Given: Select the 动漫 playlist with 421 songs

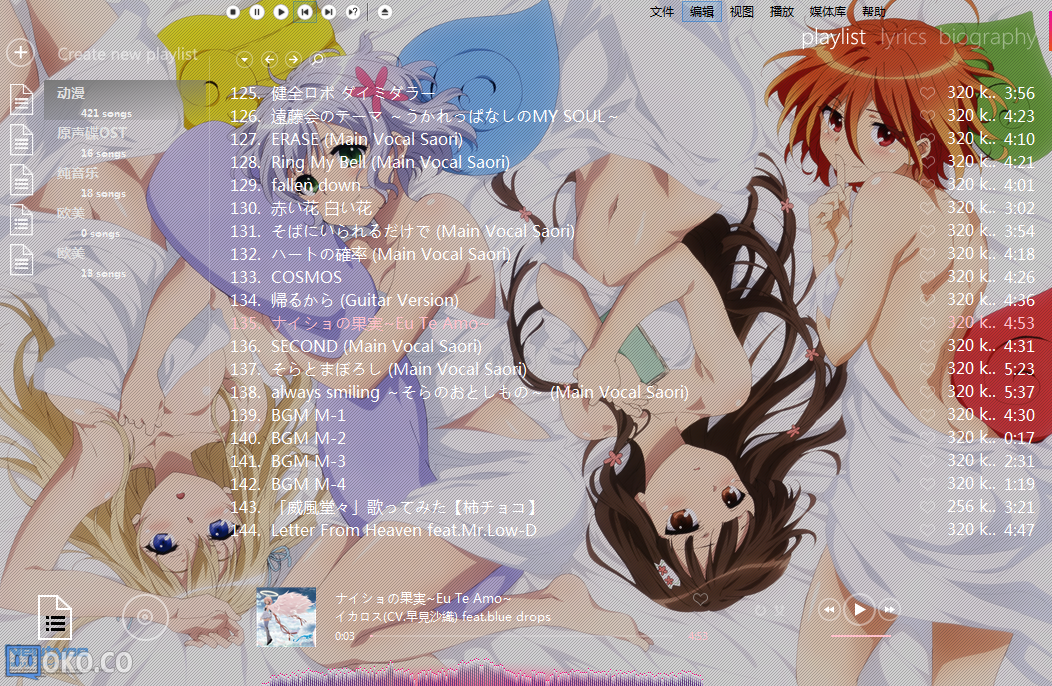Looking at the screenshot, I should point(126,100).
